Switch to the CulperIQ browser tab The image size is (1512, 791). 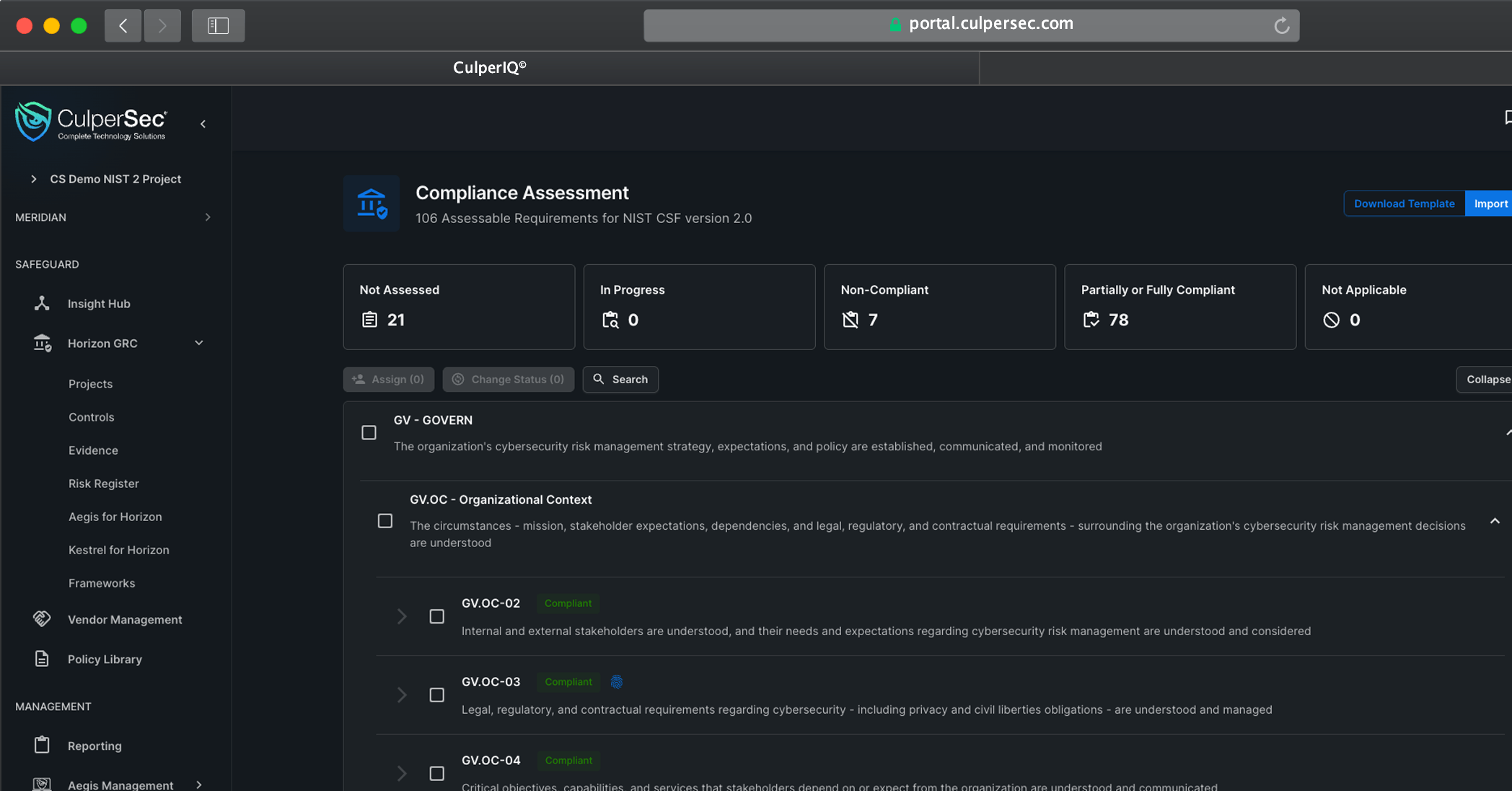pyautogui.click(x=490, y=68)
